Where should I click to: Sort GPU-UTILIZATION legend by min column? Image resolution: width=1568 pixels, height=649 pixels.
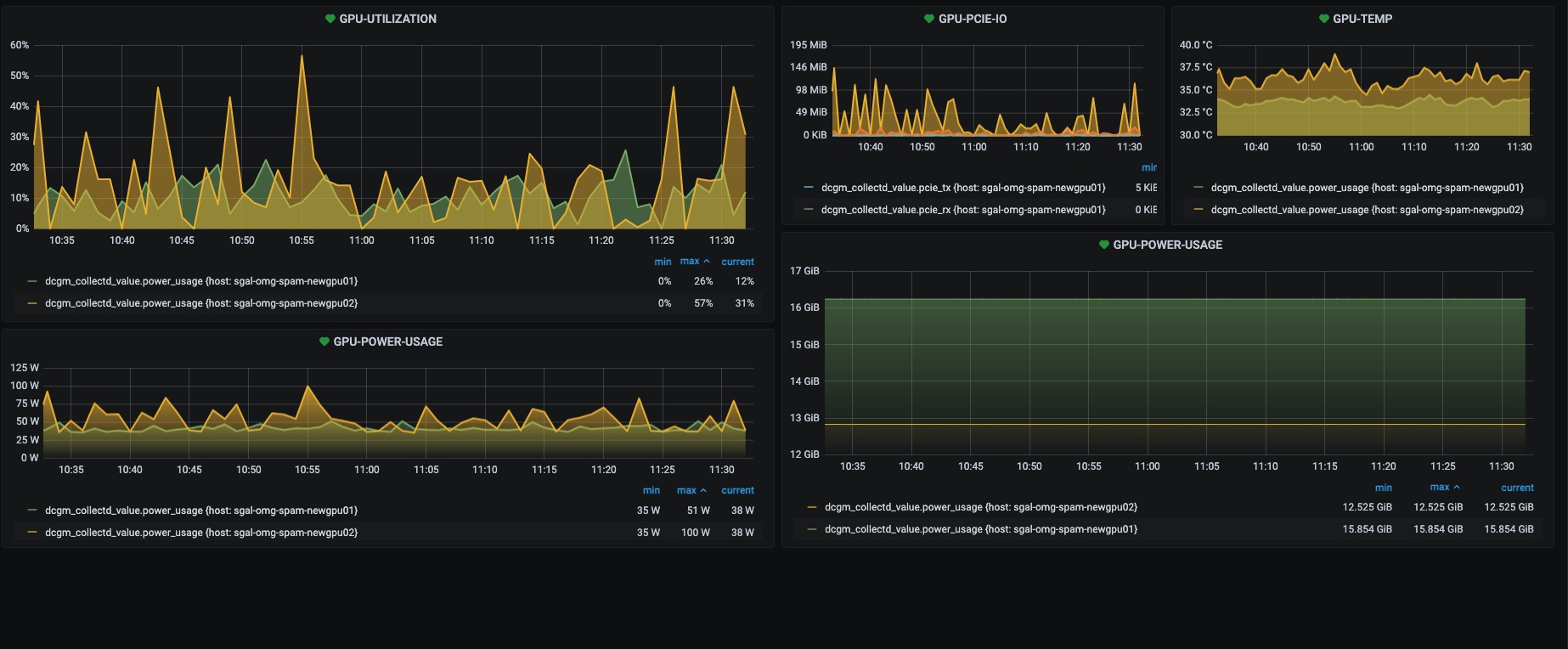click(x=663, y=262)
